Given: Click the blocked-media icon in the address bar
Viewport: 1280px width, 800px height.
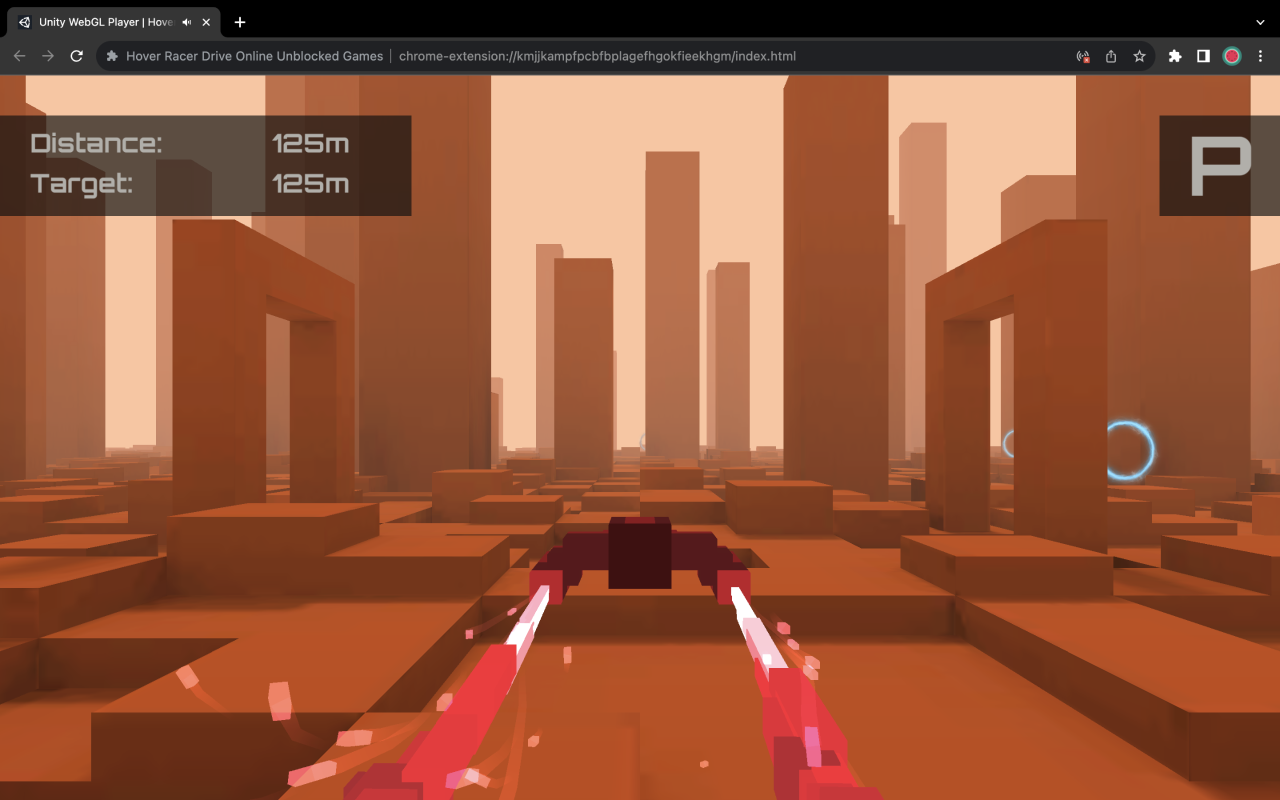Looking at the screenshot, I should [1082, 57].
